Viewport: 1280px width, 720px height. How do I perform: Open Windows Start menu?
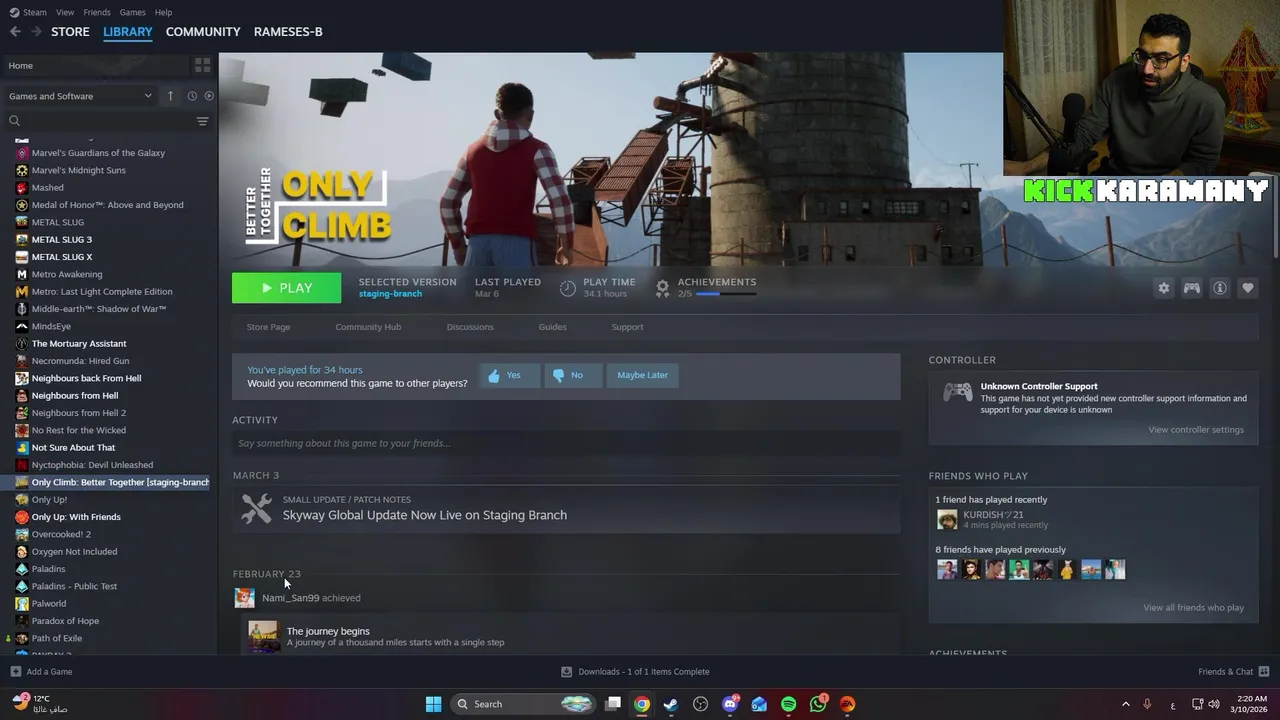click(x=433, y=704)
